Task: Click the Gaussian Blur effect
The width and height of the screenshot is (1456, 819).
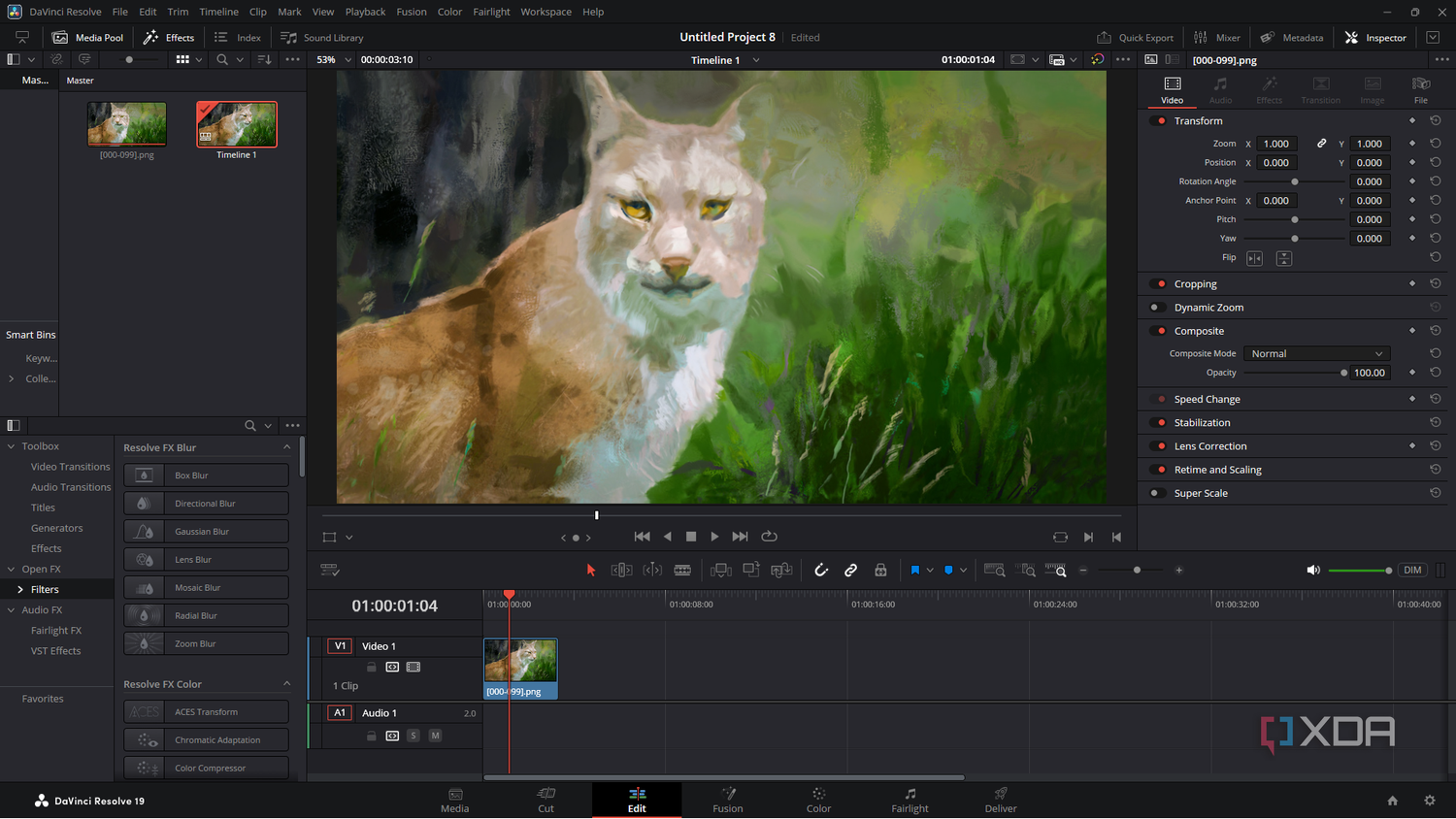Action: [206, 532]
